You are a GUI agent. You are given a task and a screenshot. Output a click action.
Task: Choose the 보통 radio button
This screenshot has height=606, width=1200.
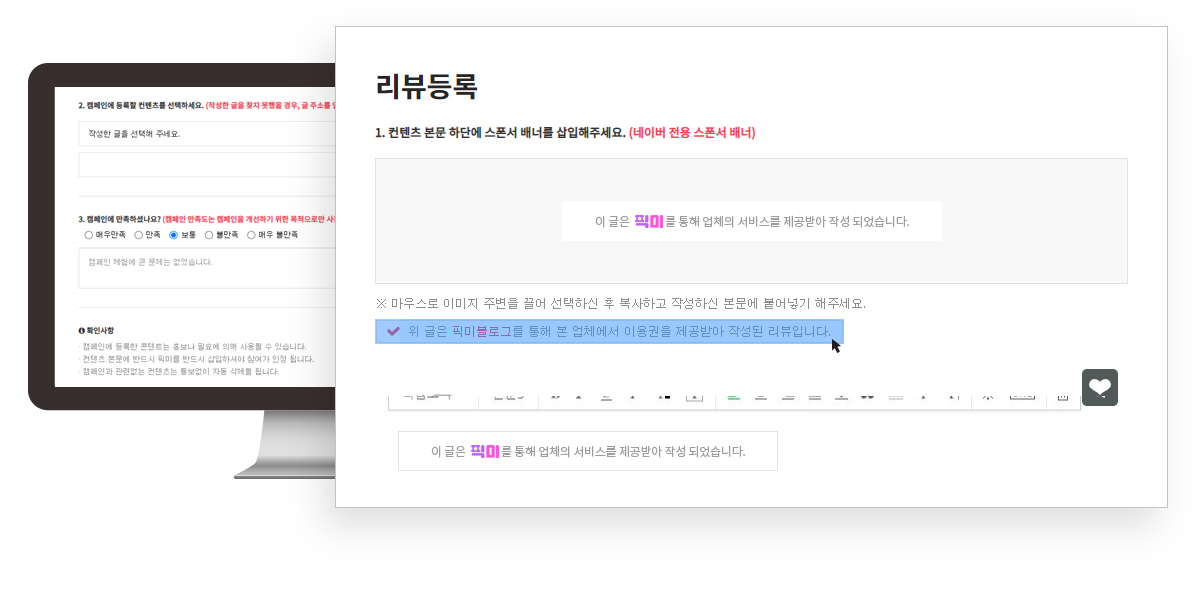tap(173, 235)
